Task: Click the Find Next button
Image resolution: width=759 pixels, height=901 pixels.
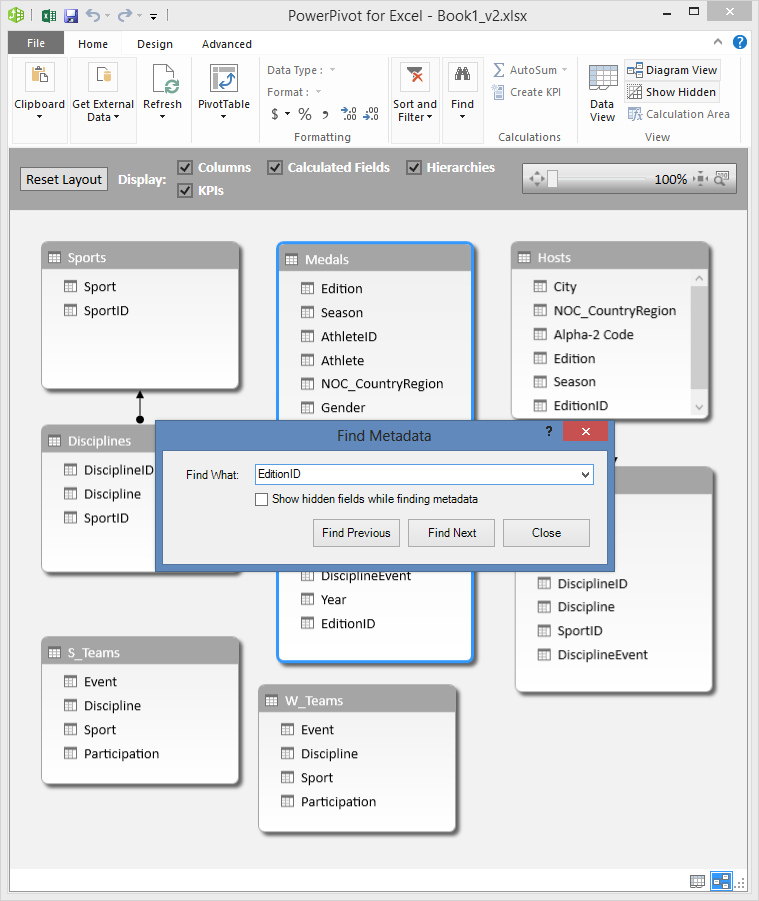Action: click(x=452, y=533)
